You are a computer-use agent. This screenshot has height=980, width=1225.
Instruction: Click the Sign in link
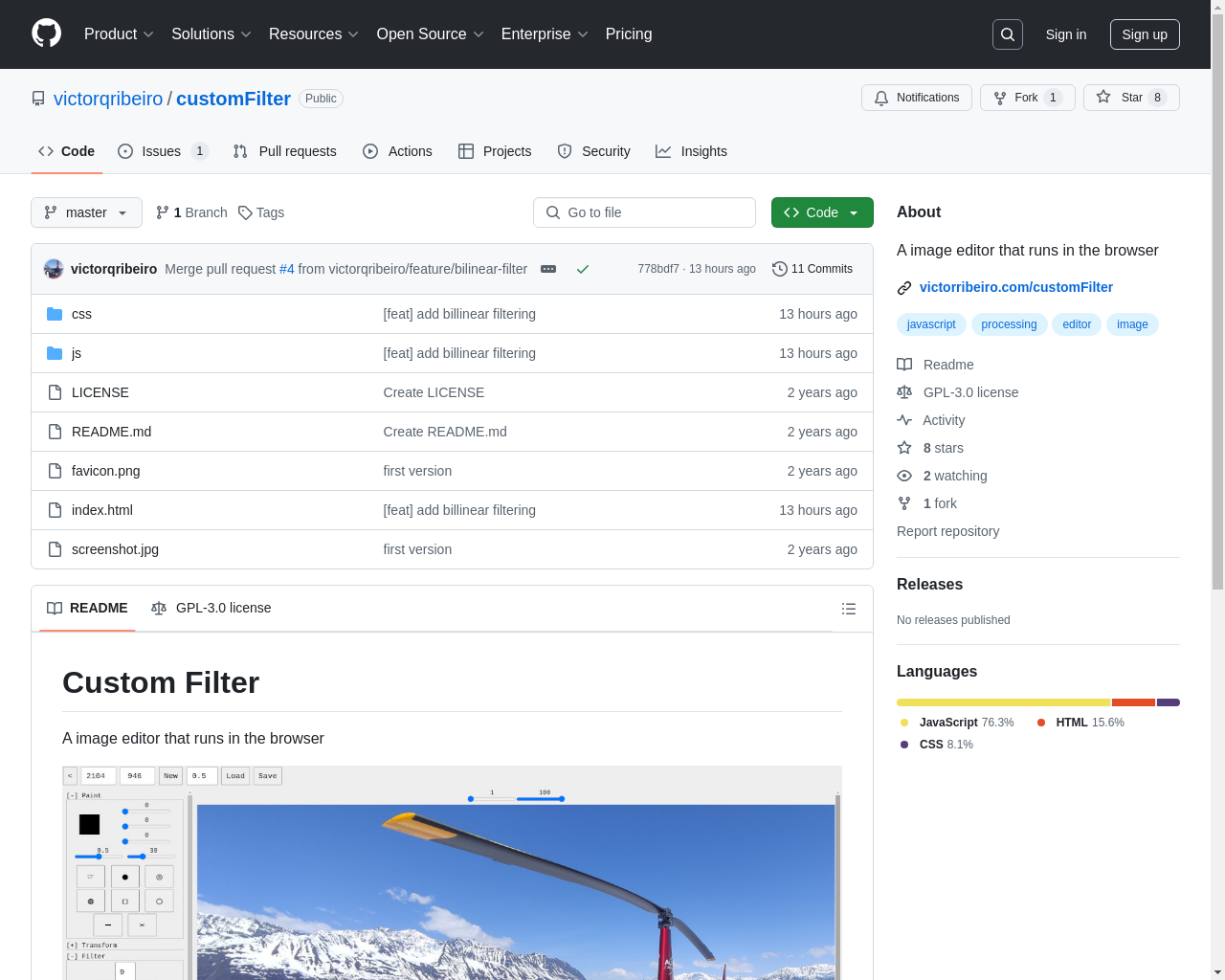click(x=1066, y=34)
